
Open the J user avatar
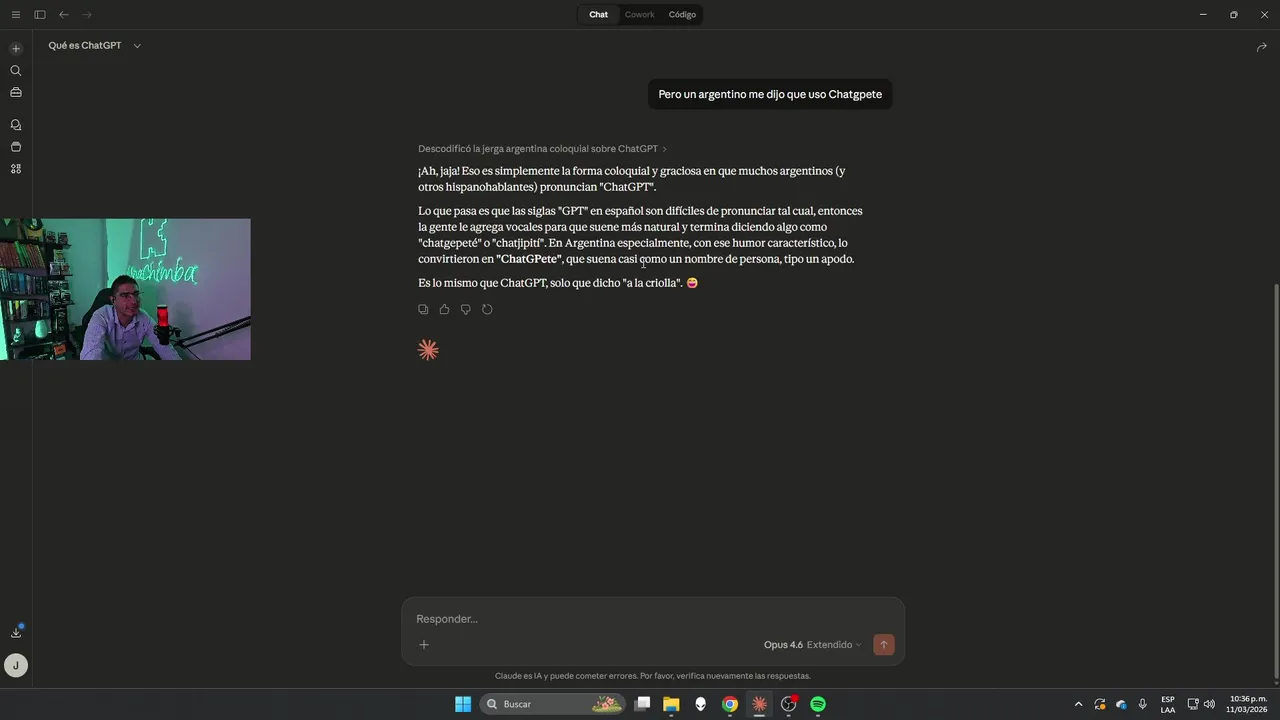coord(16,665)
